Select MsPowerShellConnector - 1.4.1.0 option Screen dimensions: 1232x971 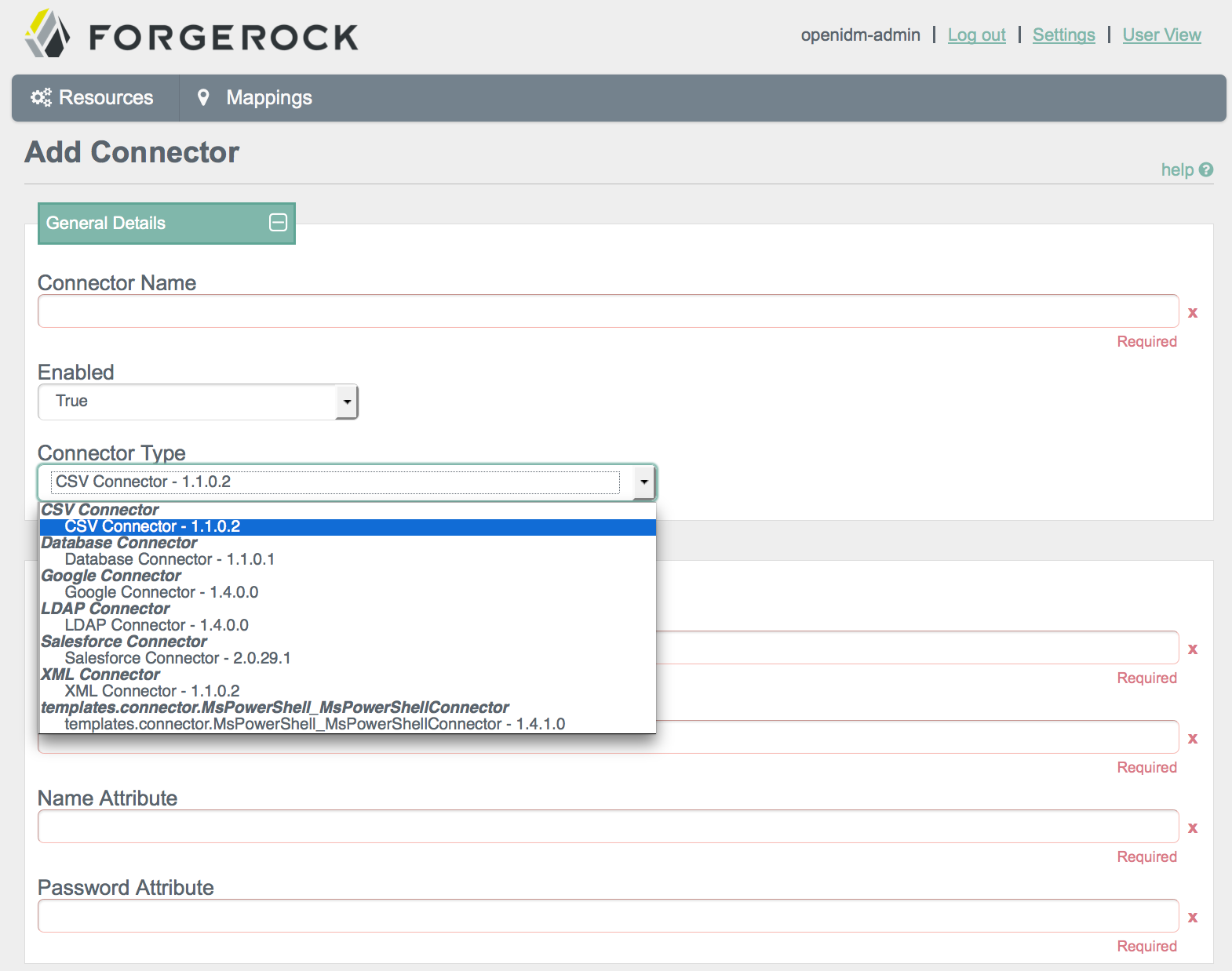pos(348,724)
